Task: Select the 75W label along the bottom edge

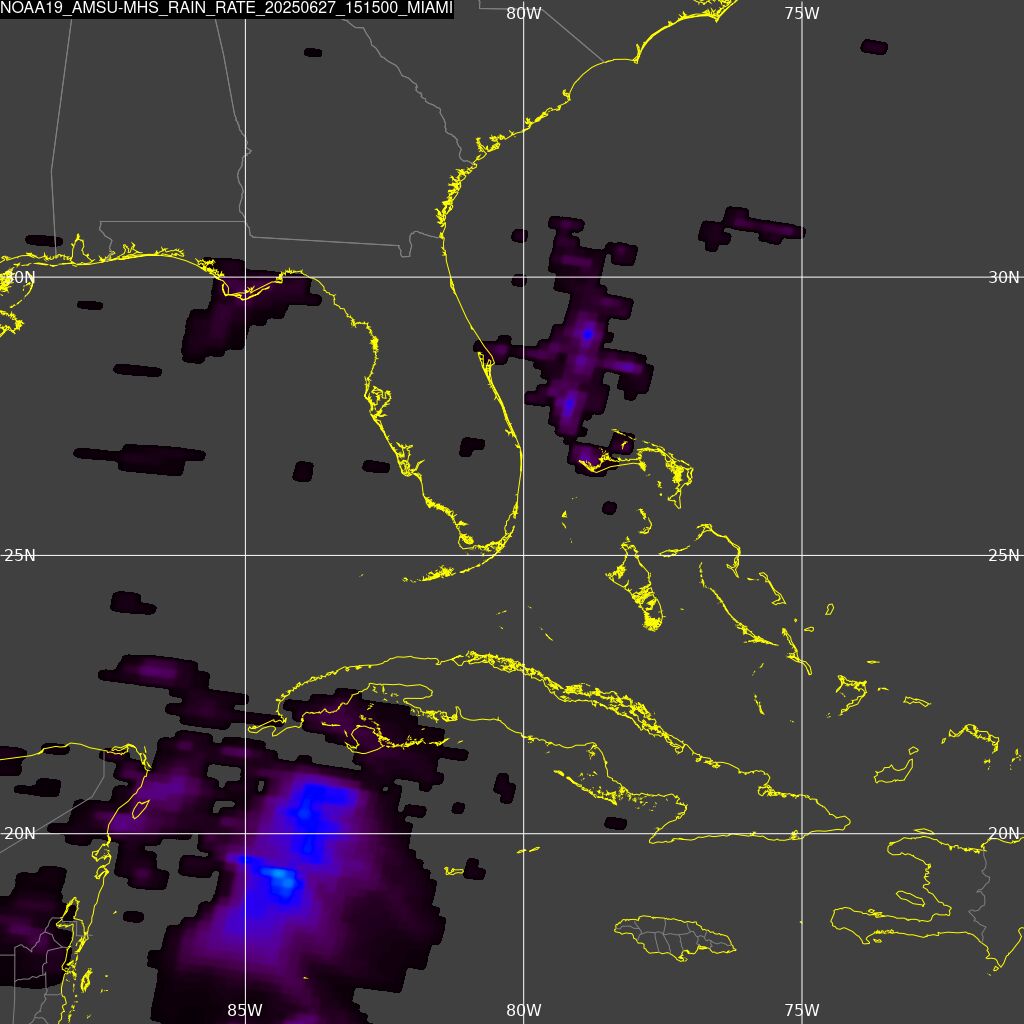Action: pos(802,1010)
